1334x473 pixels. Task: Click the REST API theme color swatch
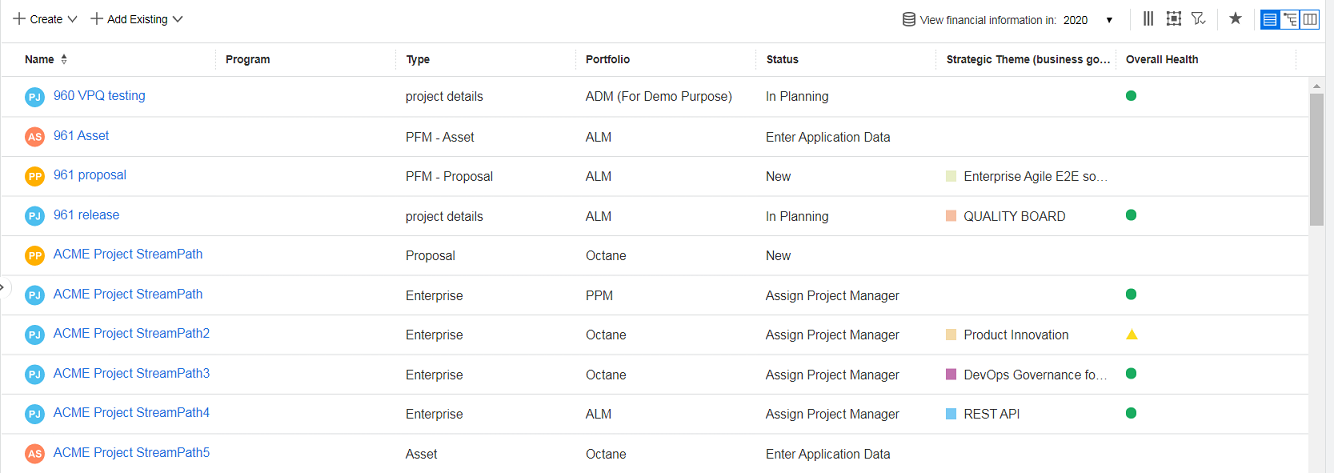pos(951,414)
